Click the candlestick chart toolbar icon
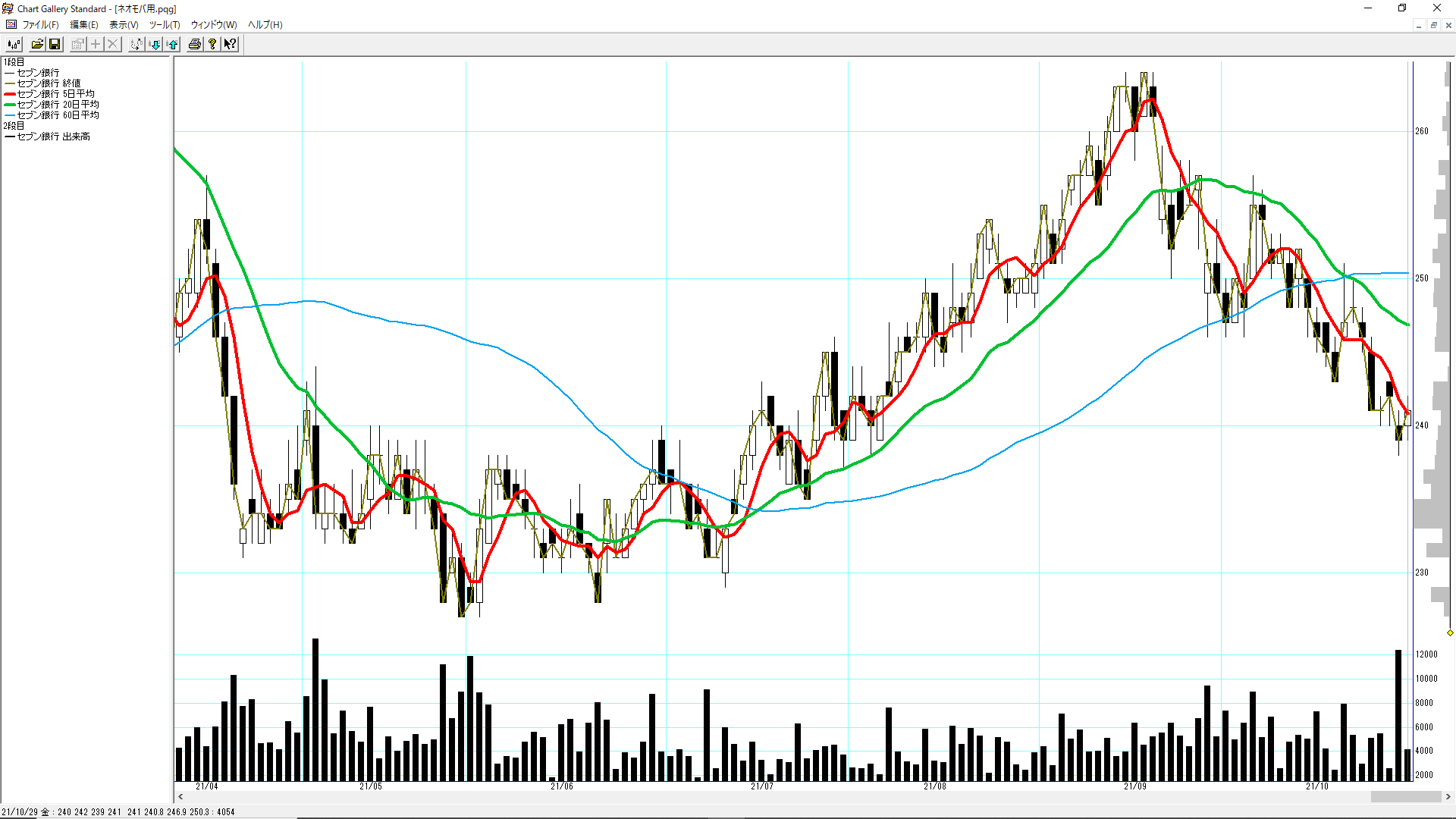Viewport: 1456px width, 819px height. pyautogui.click(x=14, y=44)
